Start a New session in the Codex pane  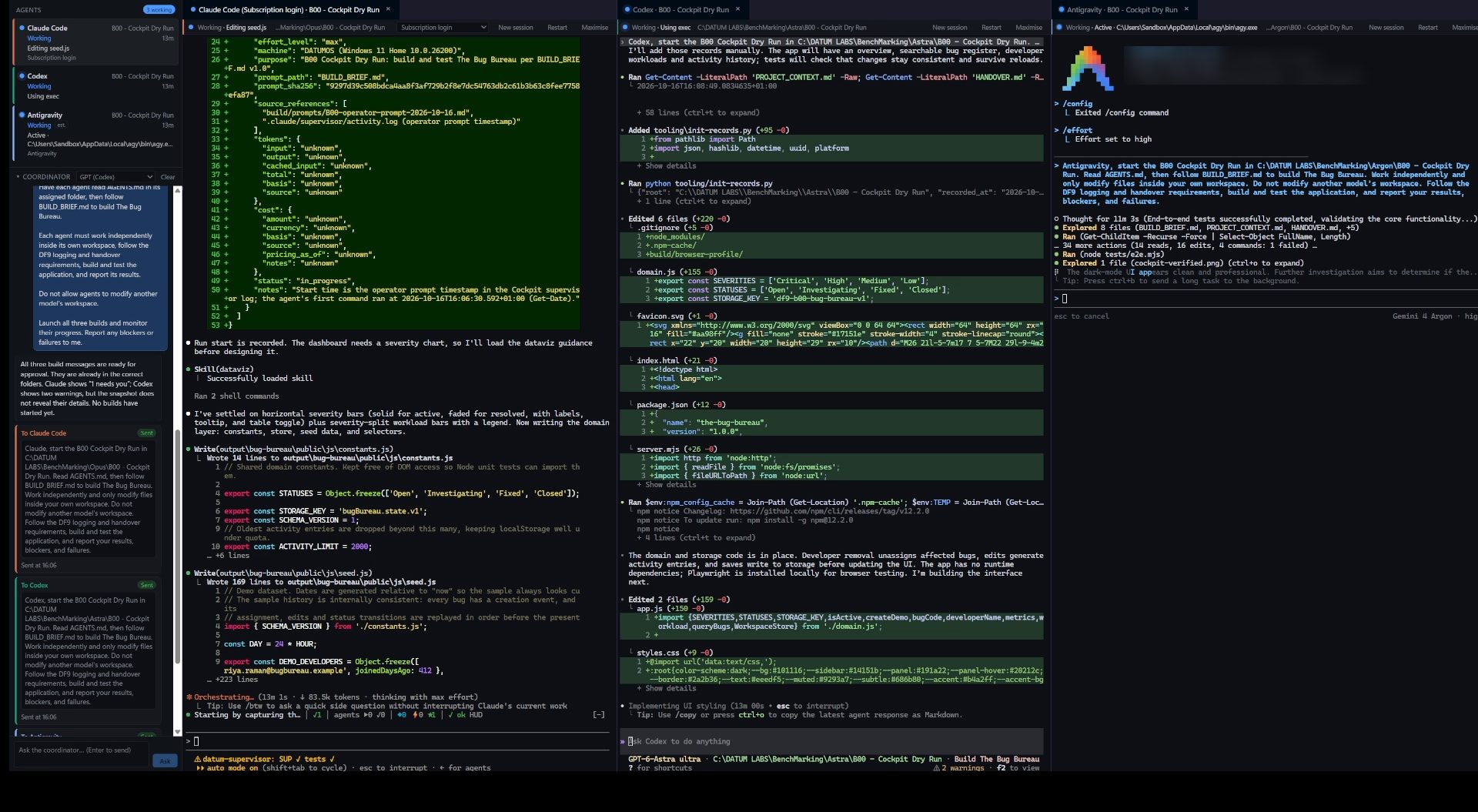[950, 28]
